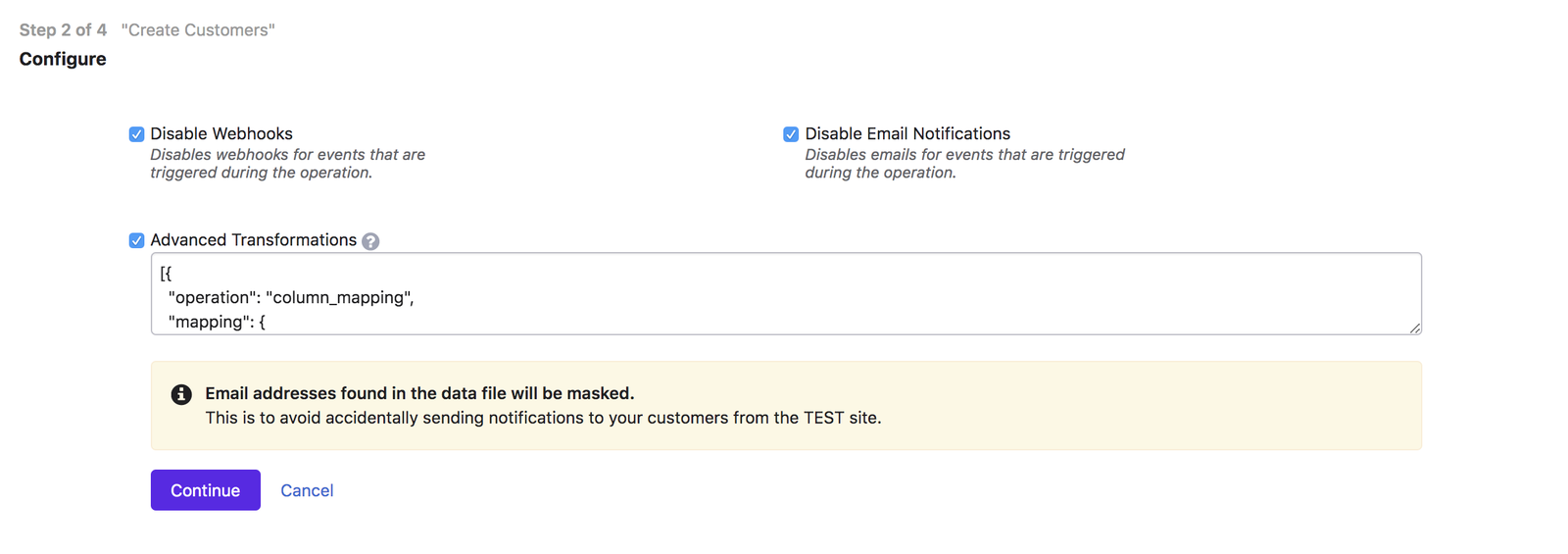
Task: Click the Advanced Transformations help question mark icon
Action: [x=370, y=241]
